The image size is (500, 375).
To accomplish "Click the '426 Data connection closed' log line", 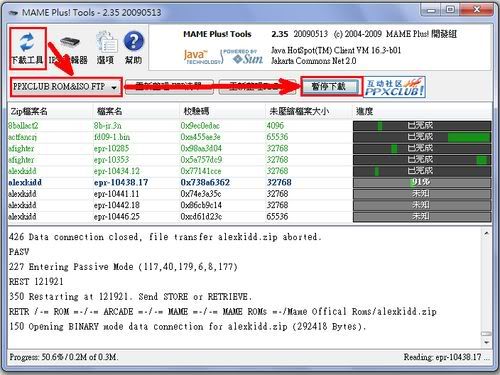I will pyautogui.click(x=165, y=237).
